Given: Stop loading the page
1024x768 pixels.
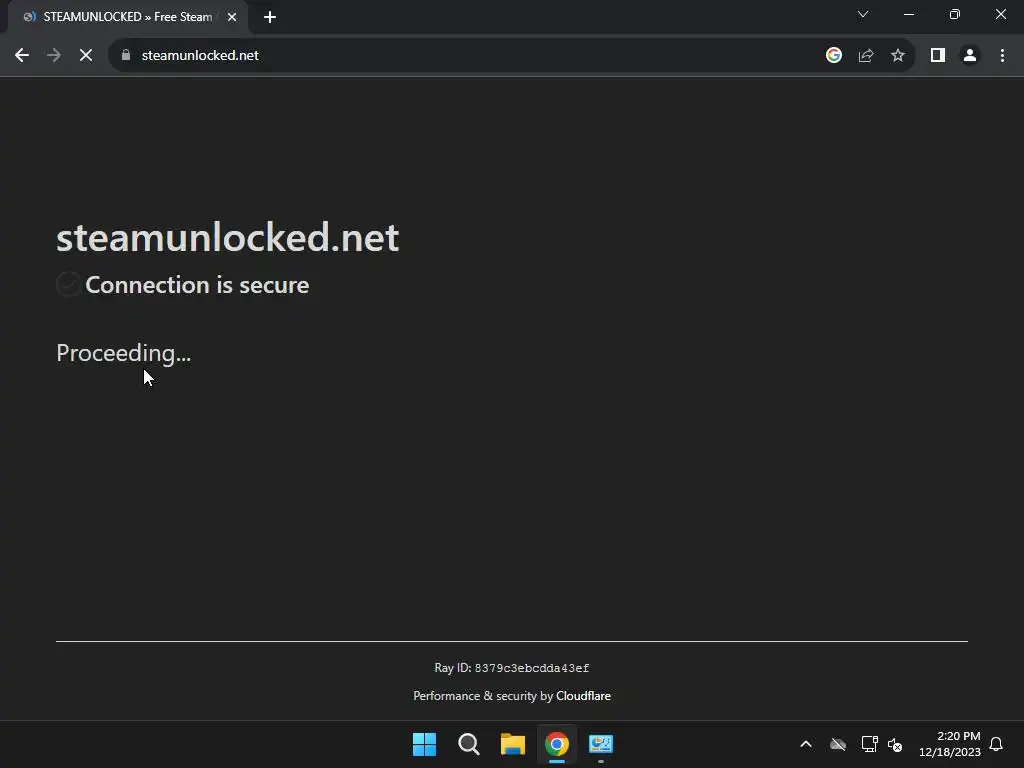Looking at the screenshot, I should click(86, 56).
